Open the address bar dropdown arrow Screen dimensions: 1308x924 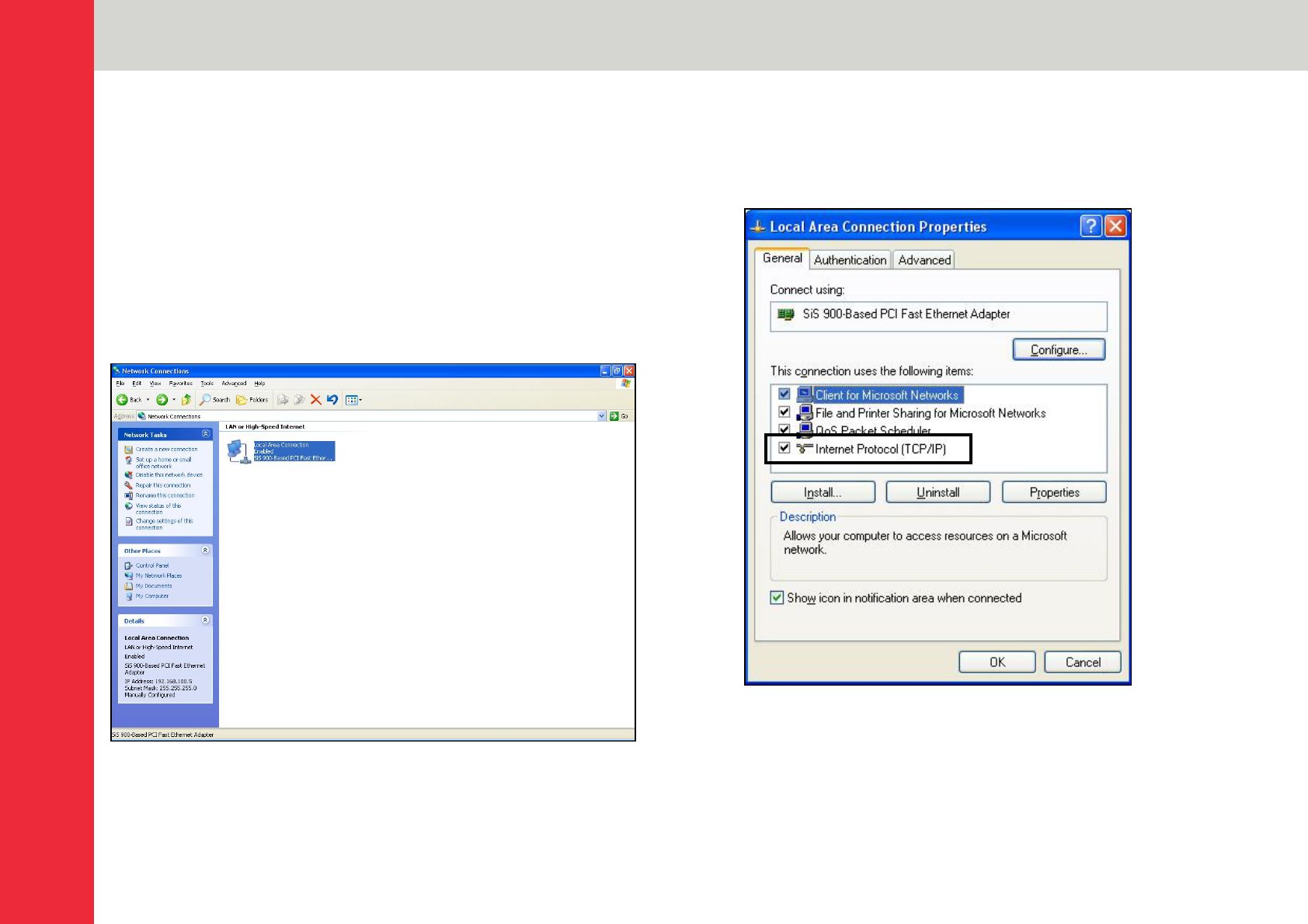click(601, 416)
